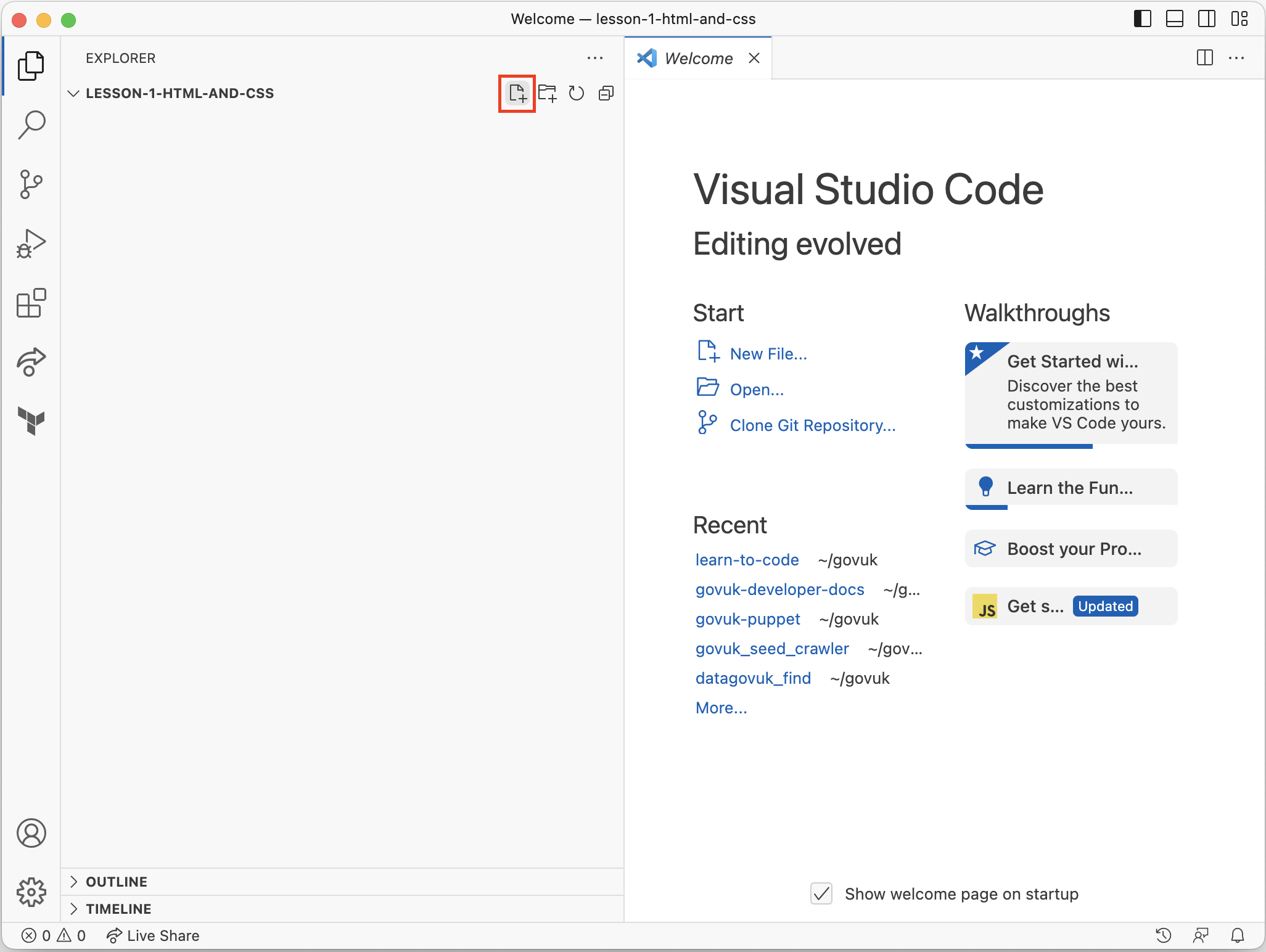The image size is (1266, 952).
Task: Split the editor to the right
Action: pyautogui.click(x=1204, y=58)
